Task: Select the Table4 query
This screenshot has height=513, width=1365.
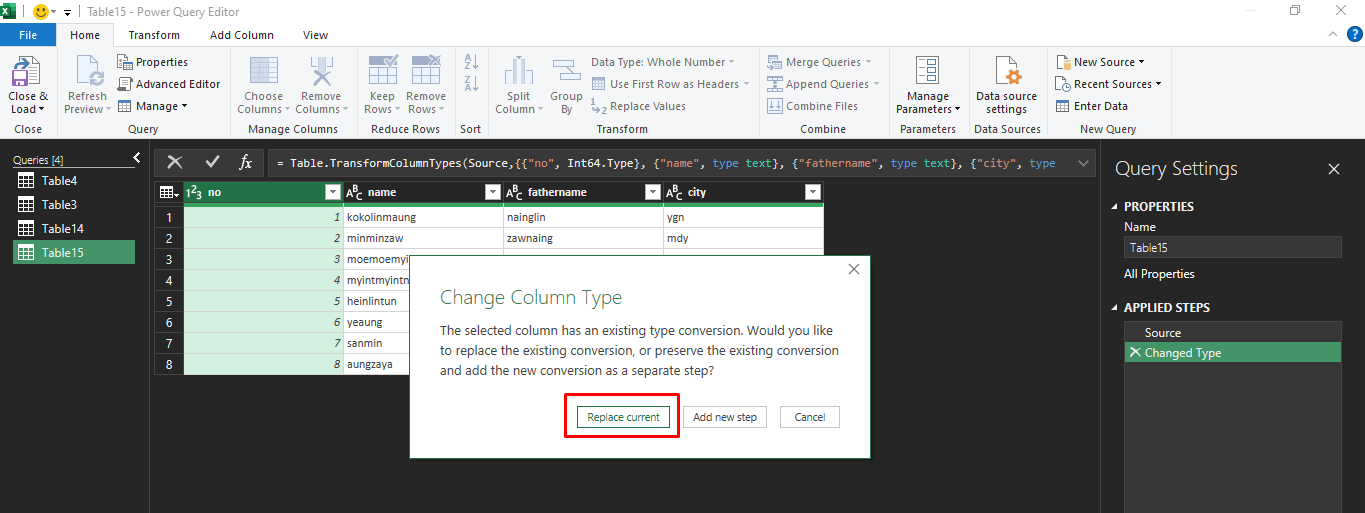Action: click(75, 181)
